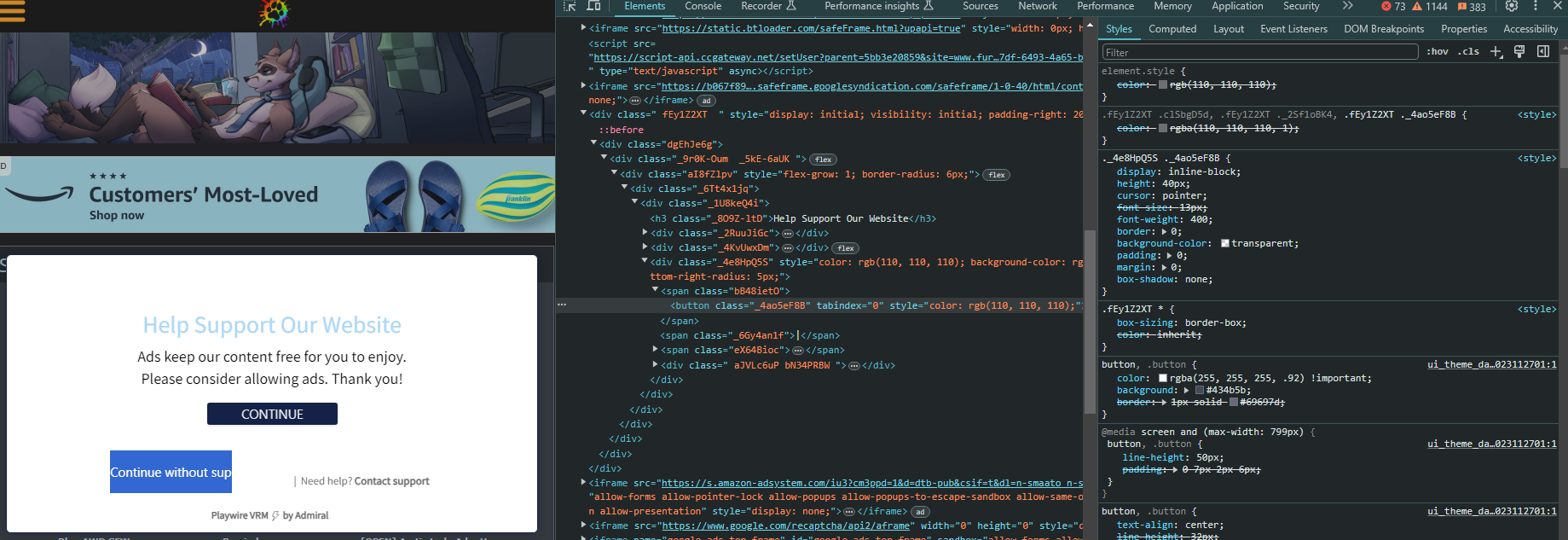
Task: Activate the inspect element picker icon
Action: [570, 6]
